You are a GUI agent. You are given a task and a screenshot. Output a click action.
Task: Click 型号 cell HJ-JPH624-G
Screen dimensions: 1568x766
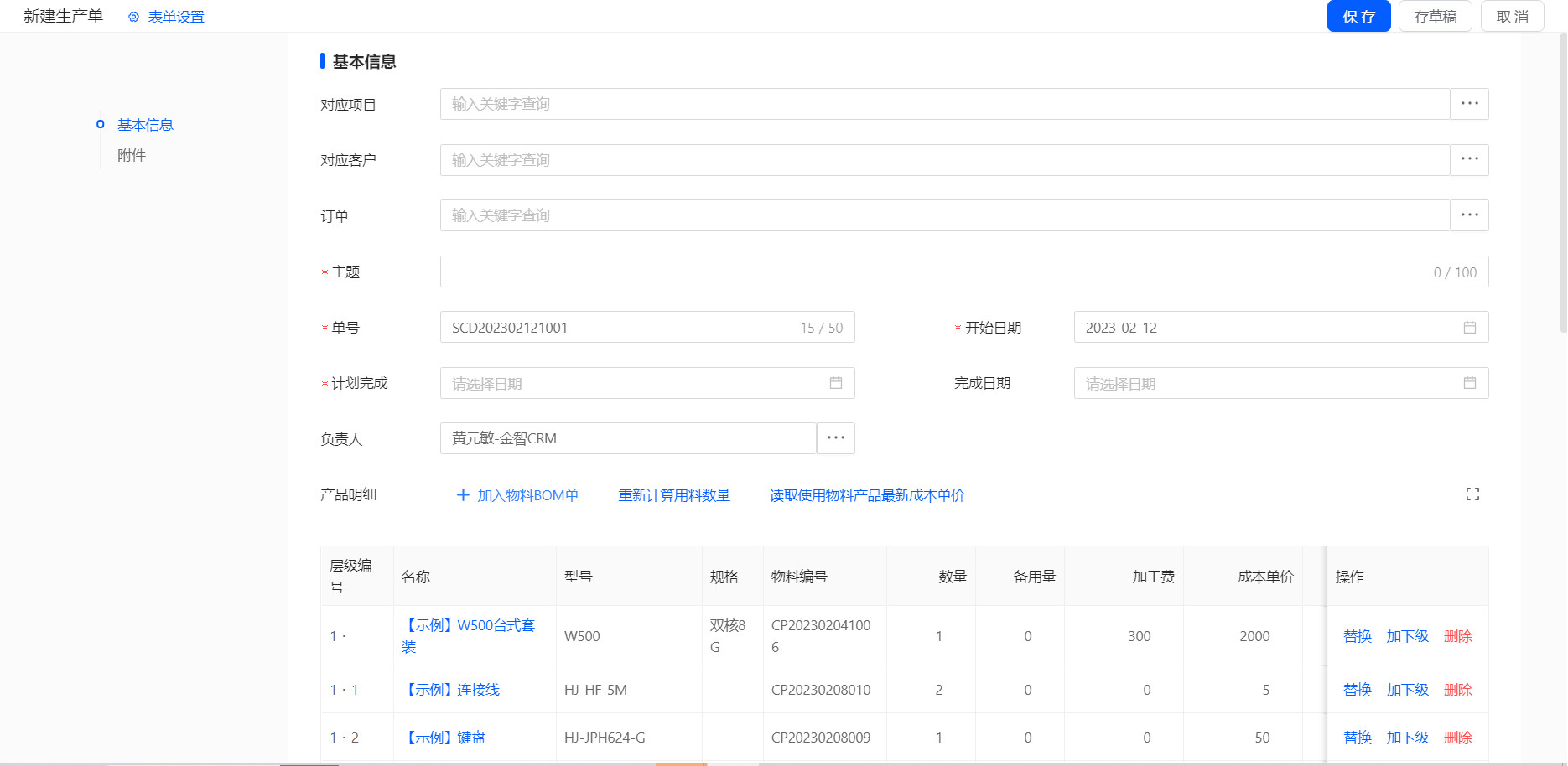pos(605,738)
